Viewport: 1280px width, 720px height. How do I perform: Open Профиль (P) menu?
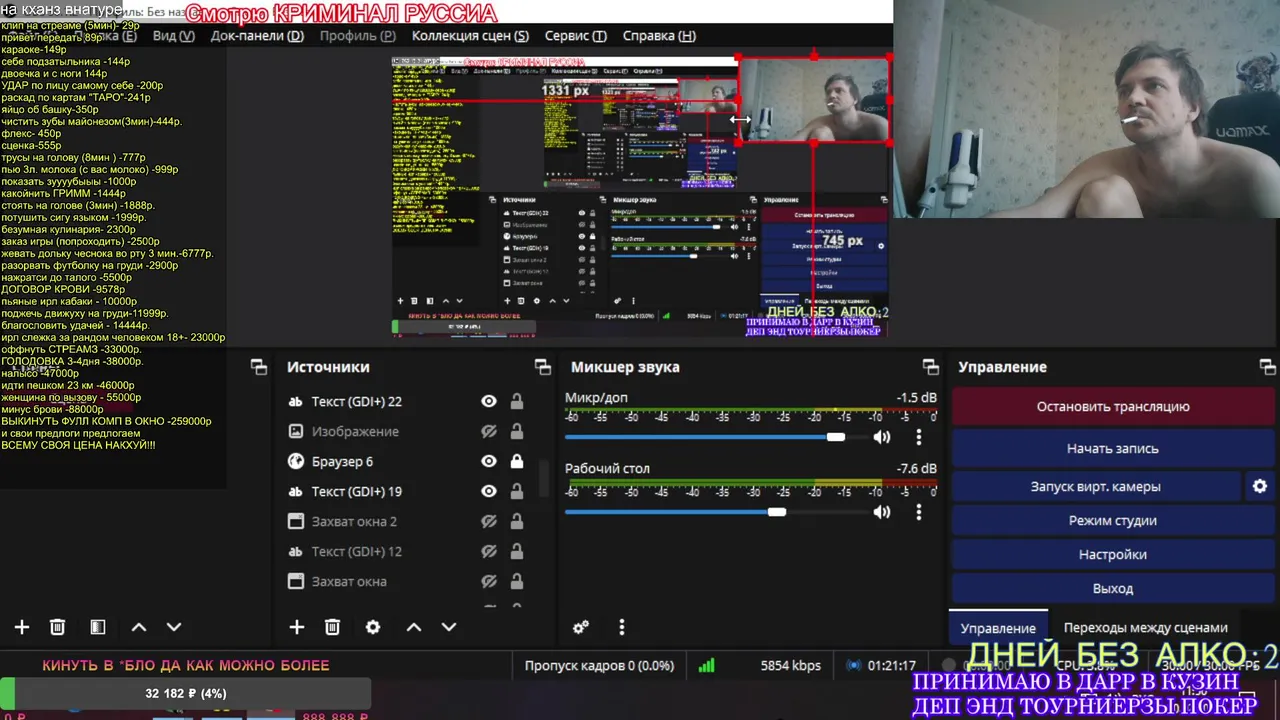358,35
